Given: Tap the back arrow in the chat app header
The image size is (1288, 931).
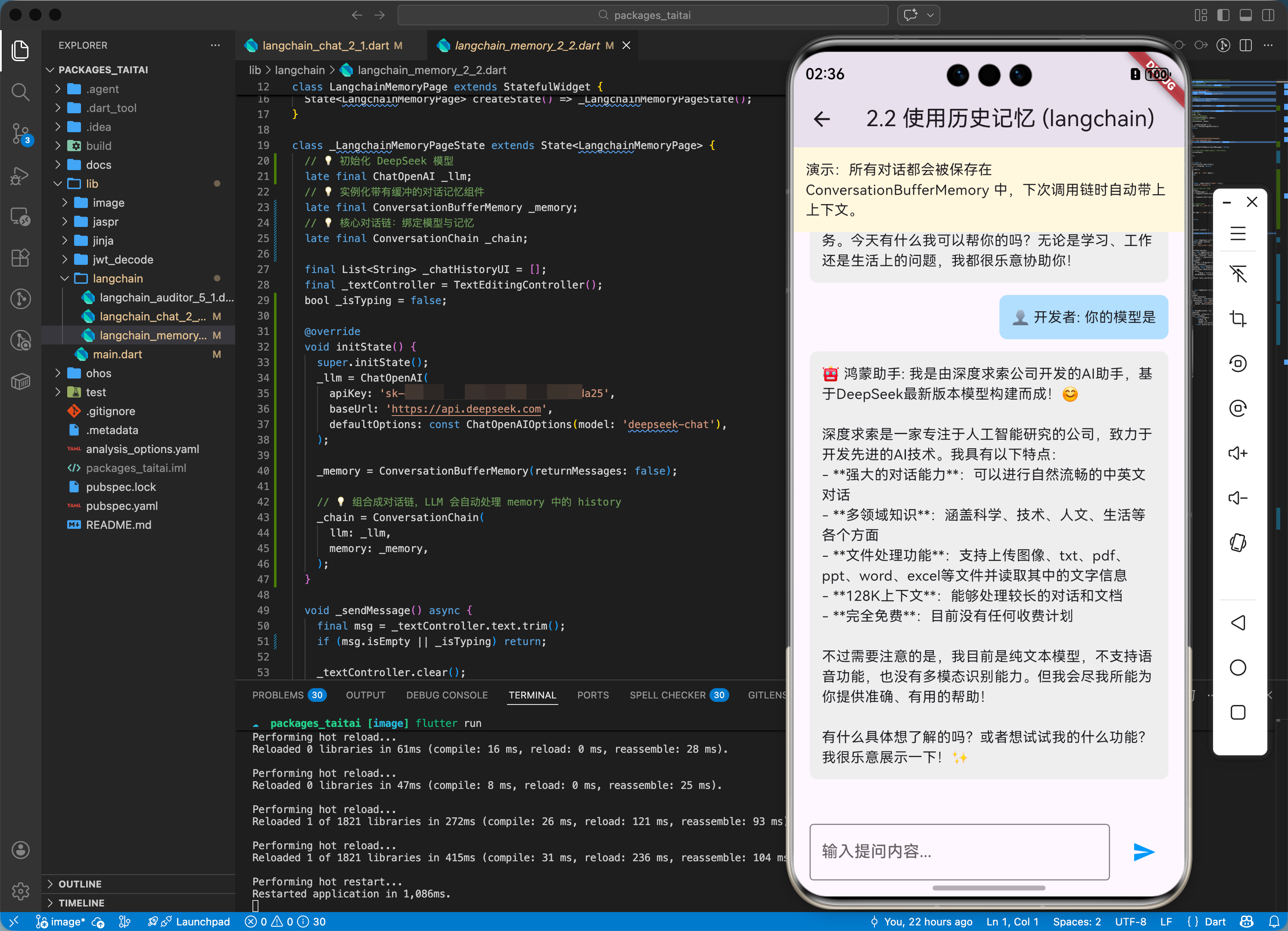Looking at the screenshot, I should coord(822,119).
